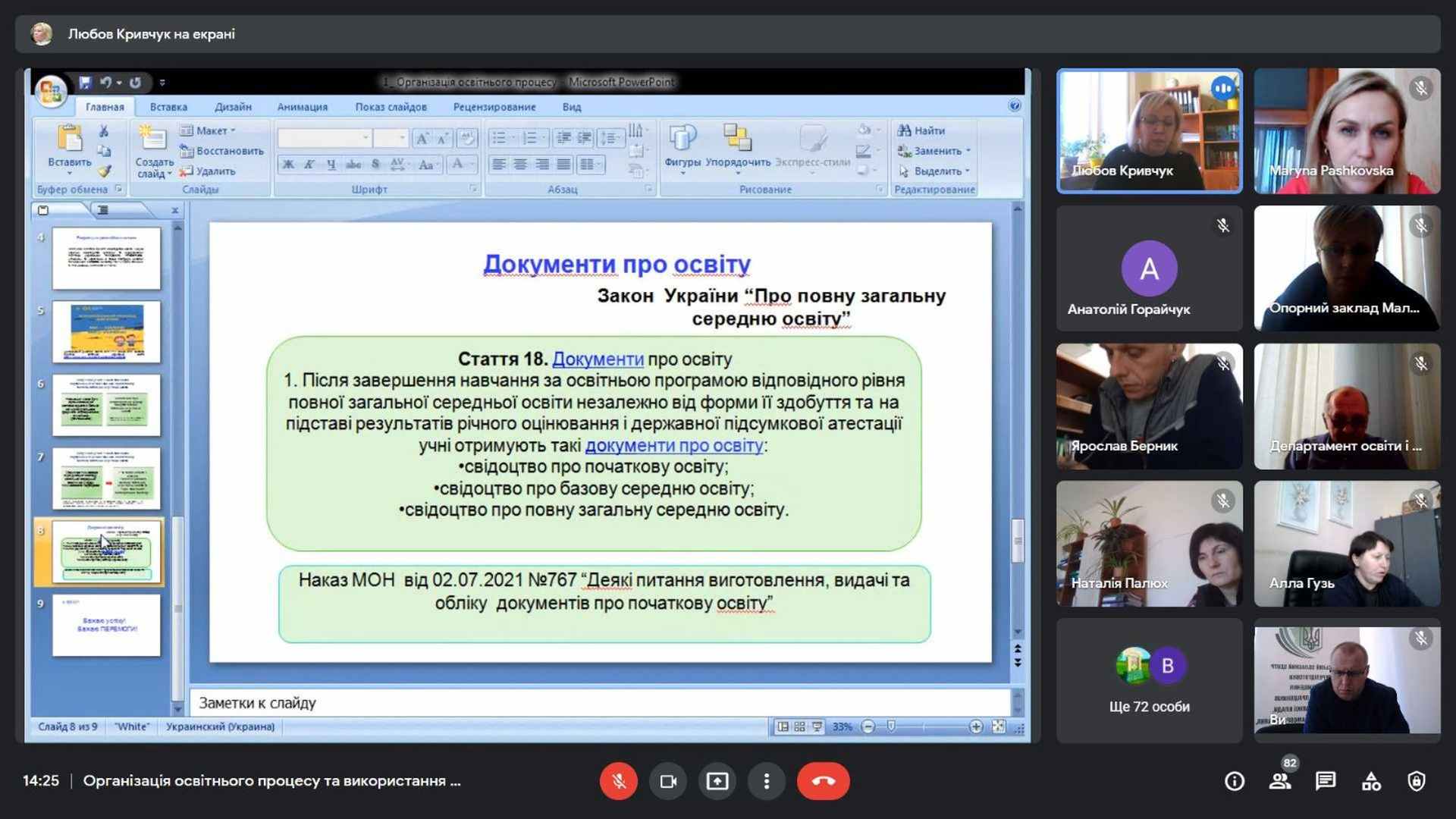Image resolution: width=1456 pixels, height=819 pixels.
Task: Click the Найти find button
Action: pyautogui.click(x=921, y=130)
